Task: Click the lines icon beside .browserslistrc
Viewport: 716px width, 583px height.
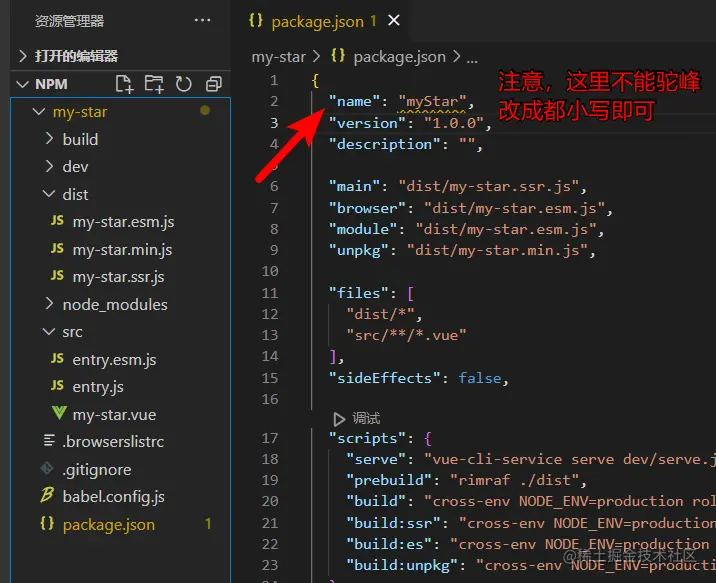Action: (x=49, y=441)
